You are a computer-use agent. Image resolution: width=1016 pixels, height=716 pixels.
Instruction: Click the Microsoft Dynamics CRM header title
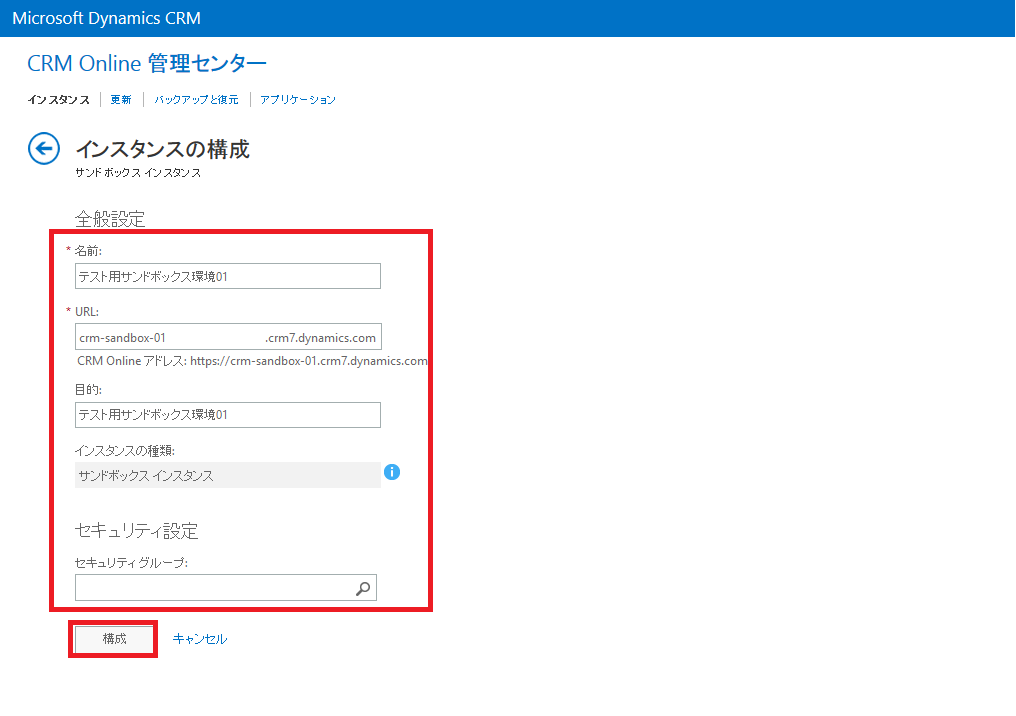(107, 18)
